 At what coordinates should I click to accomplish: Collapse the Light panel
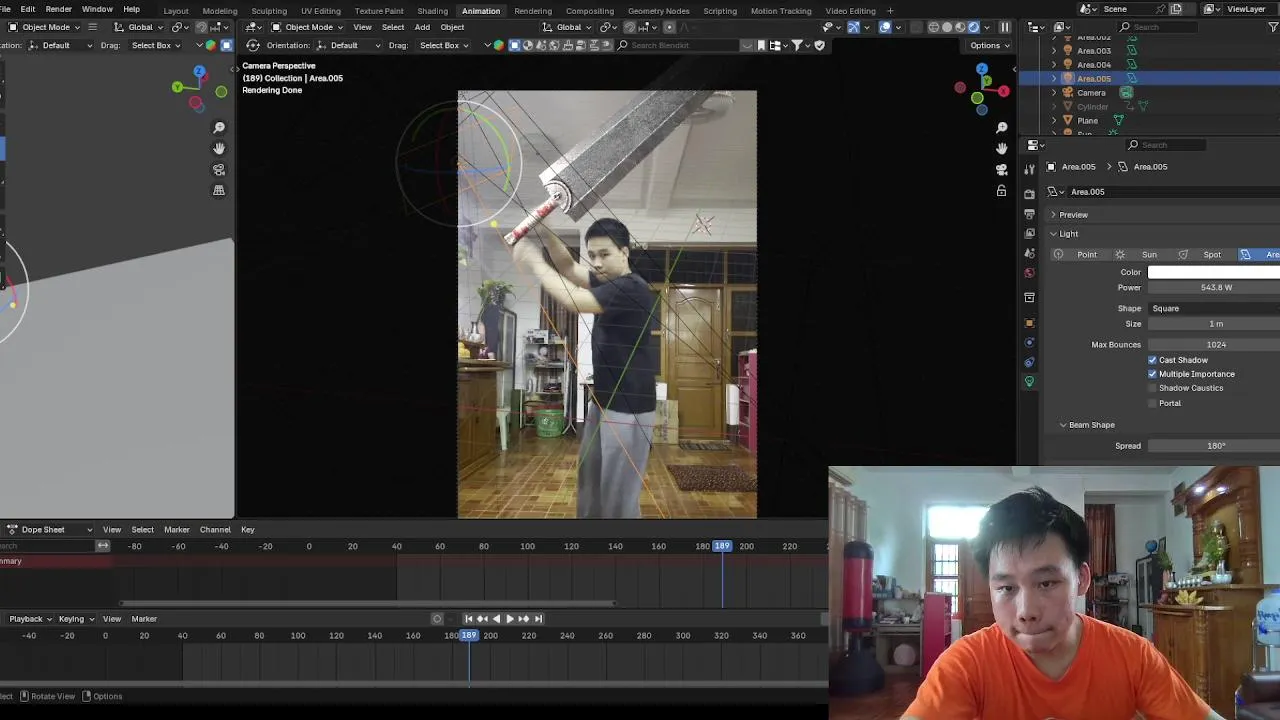click(x=1053, y=234)
